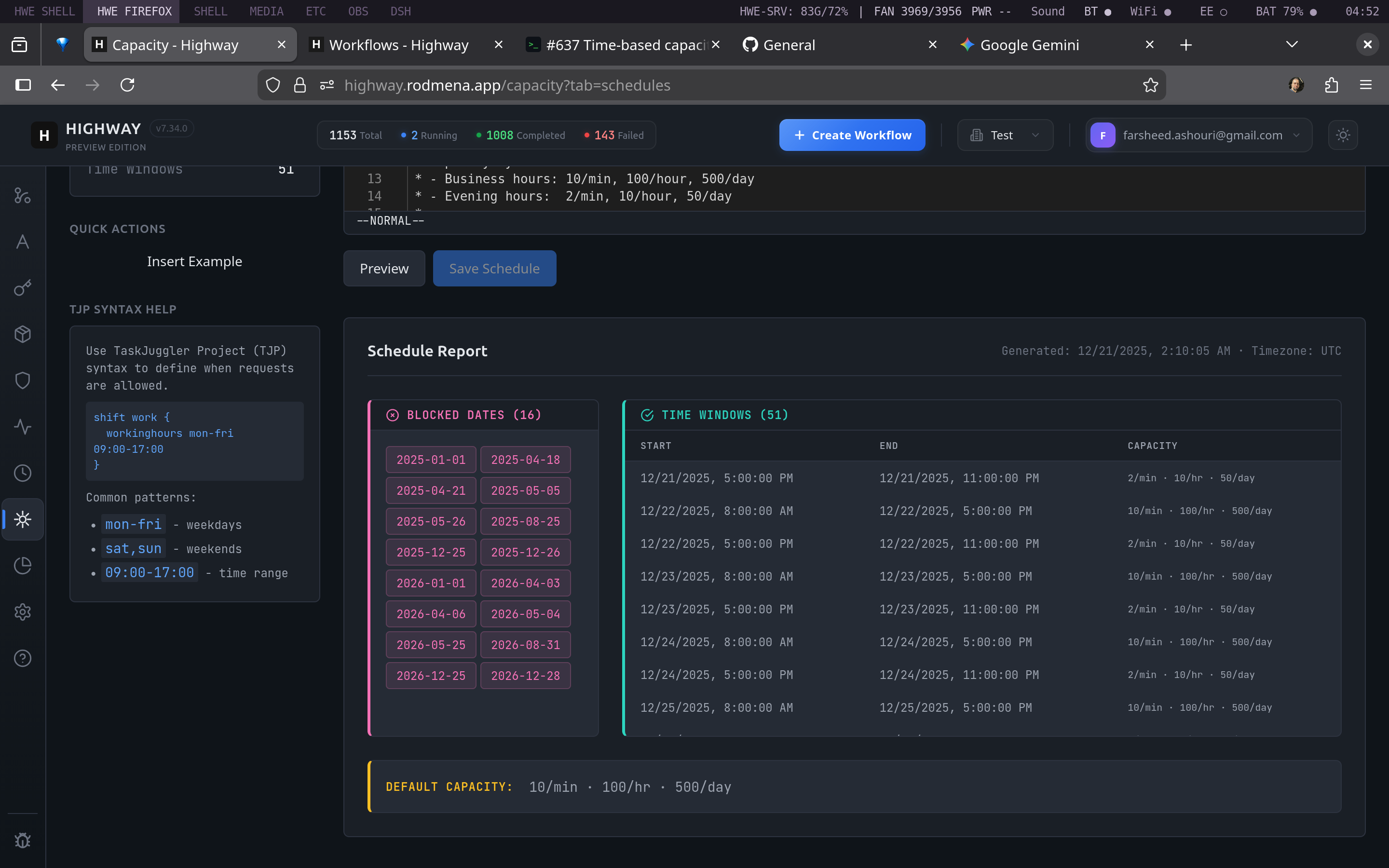Image resolution: width=1389 pixels, height=868 pixels.
Task: Open the history clock icon in the sidebar
Action: pos(22,473)
